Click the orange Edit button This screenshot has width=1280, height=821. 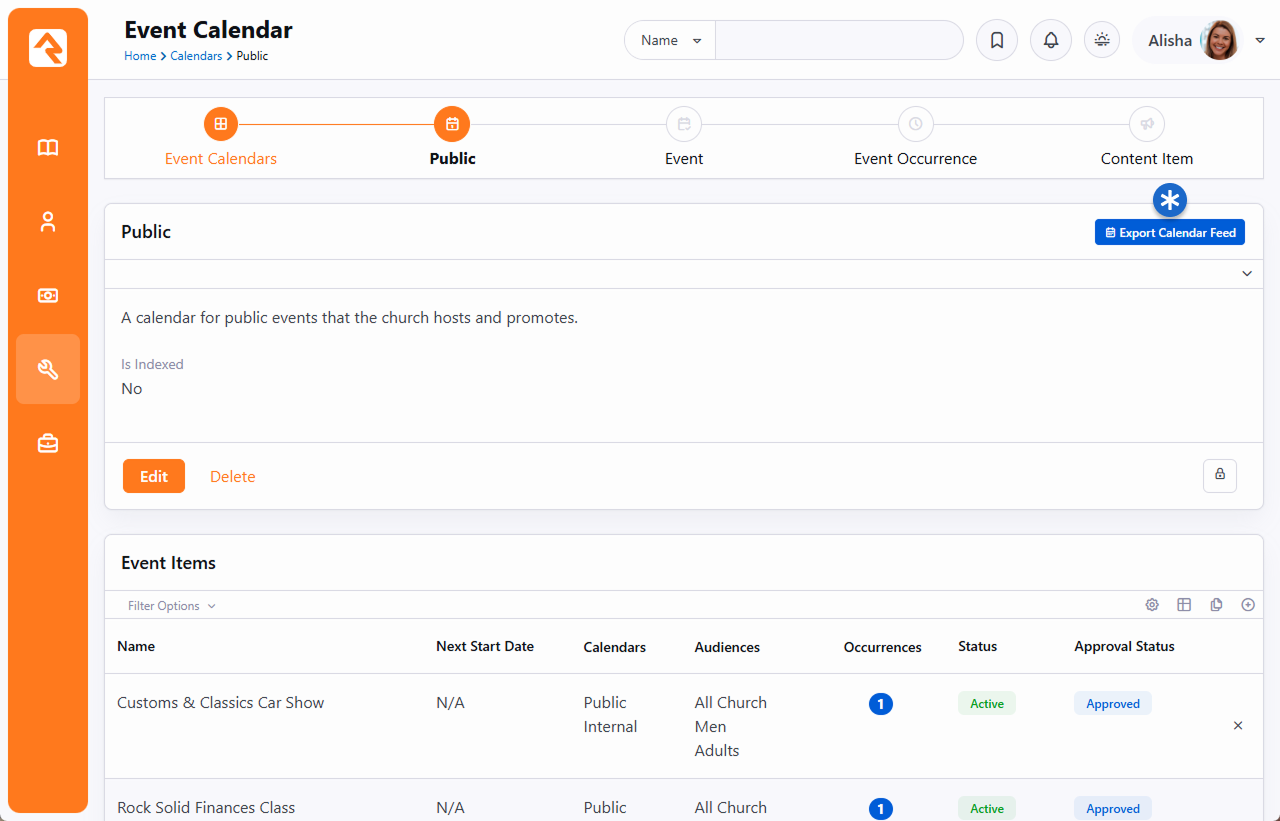tap(153, 476)
